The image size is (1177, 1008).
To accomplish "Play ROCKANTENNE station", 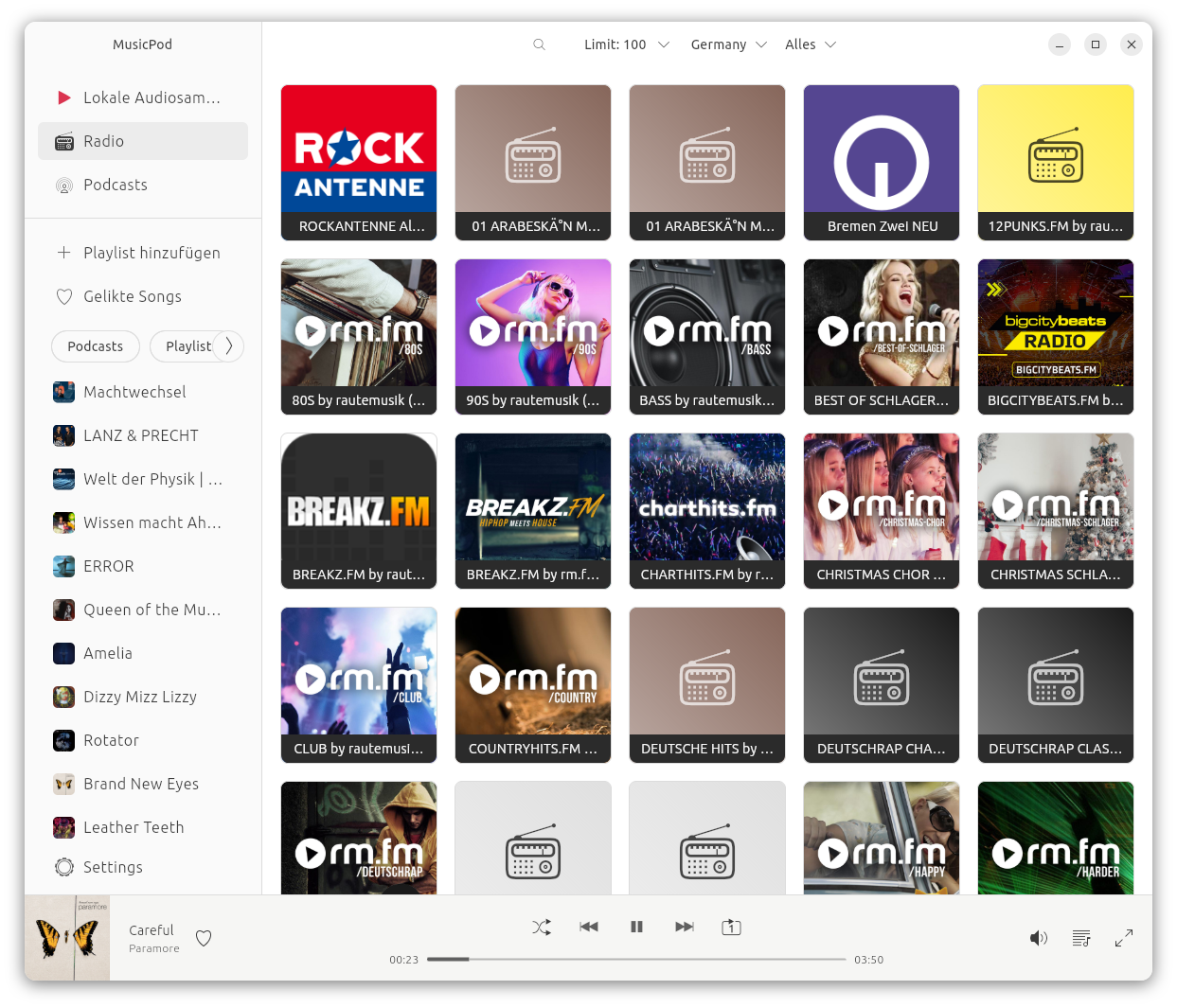I will [359, 163].
